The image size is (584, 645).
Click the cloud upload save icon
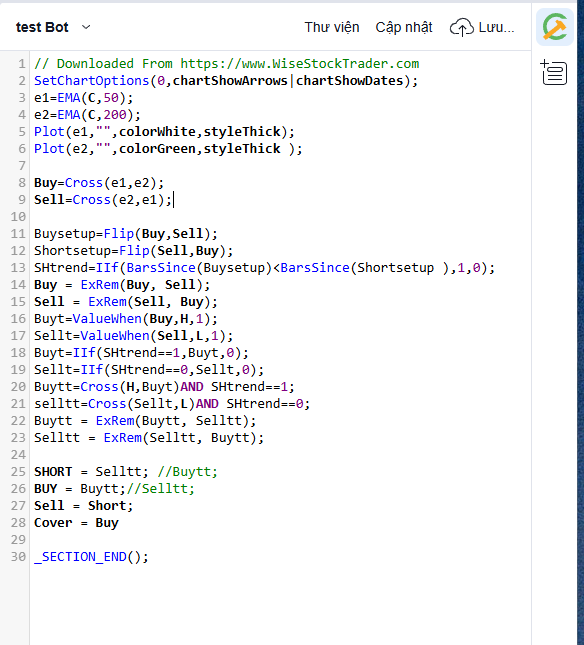pyautogui.click(x=461, y=27)
